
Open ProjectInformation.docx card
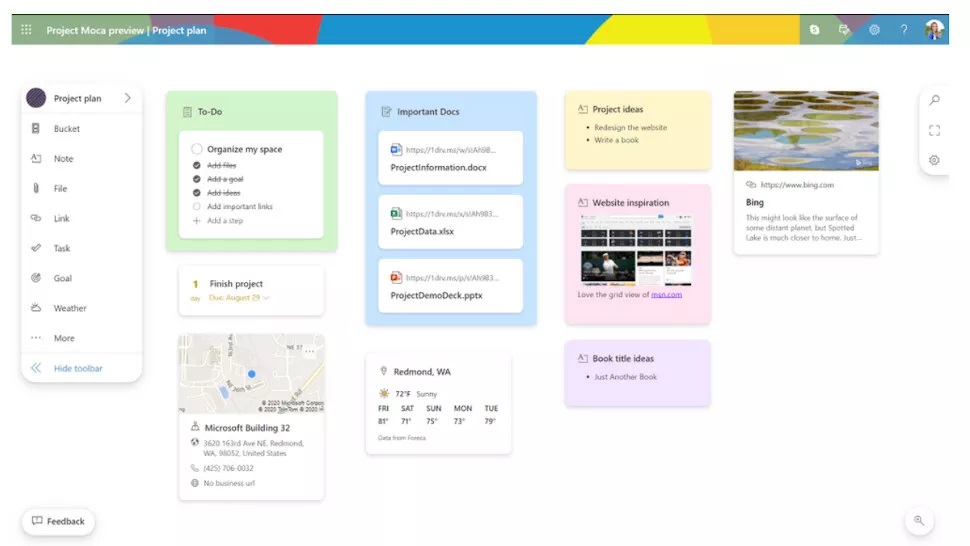(450, 158)
